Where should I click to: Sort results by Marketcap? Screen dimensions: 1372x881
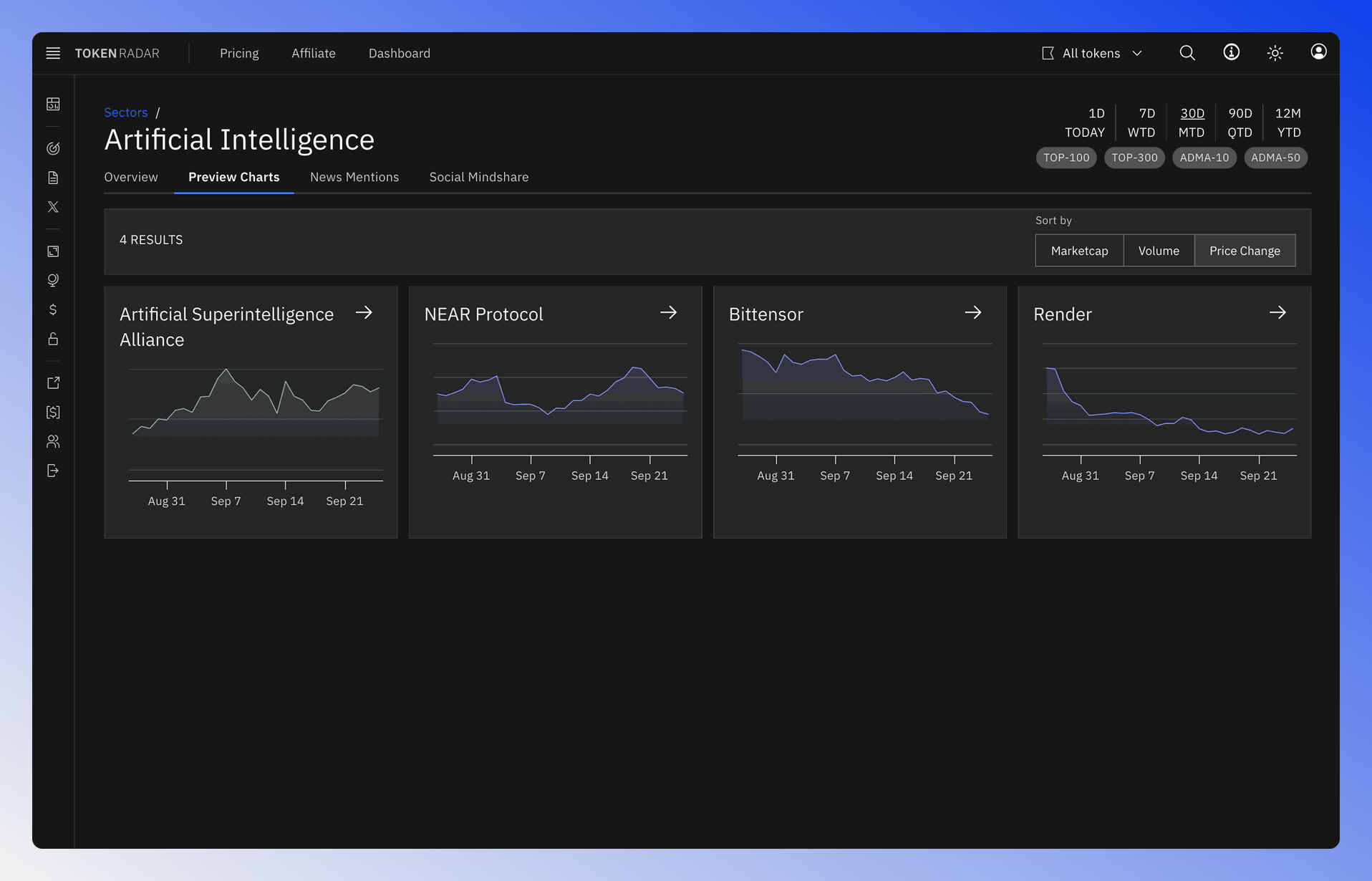pos(1079,251)
